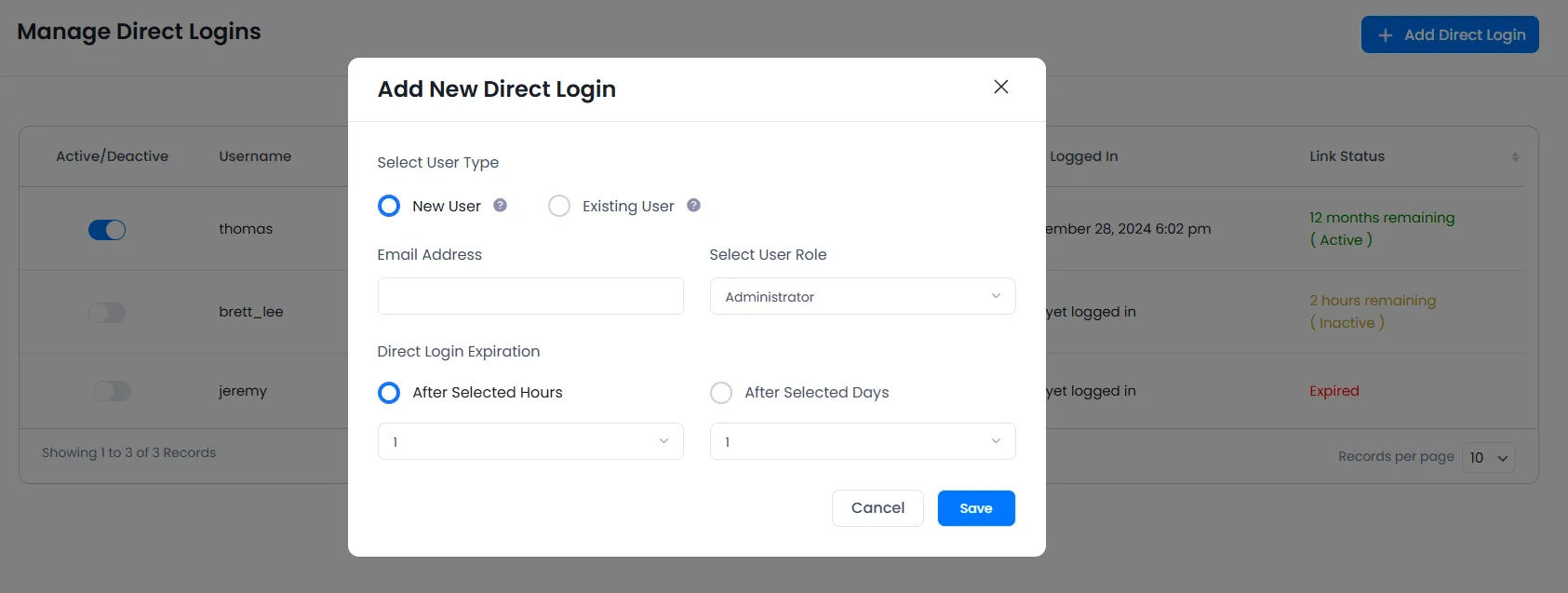Choose After Selected Hours expiration

pos(388,393)
